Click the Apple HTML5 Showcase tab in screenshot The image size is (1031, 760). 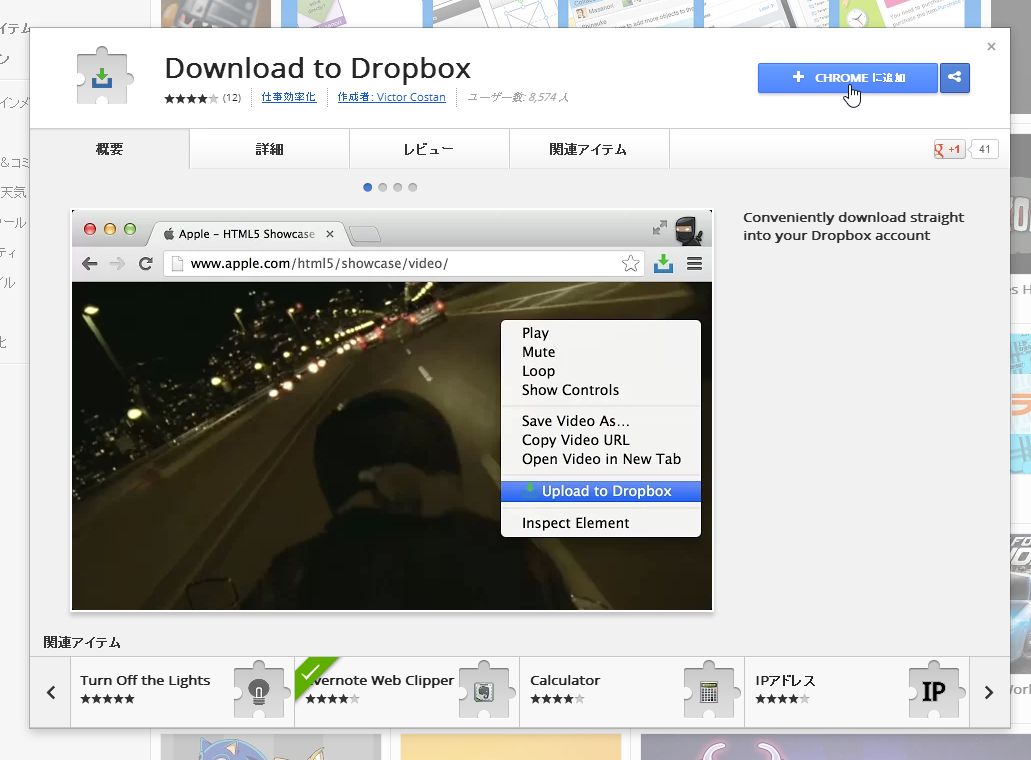point(247,234)
